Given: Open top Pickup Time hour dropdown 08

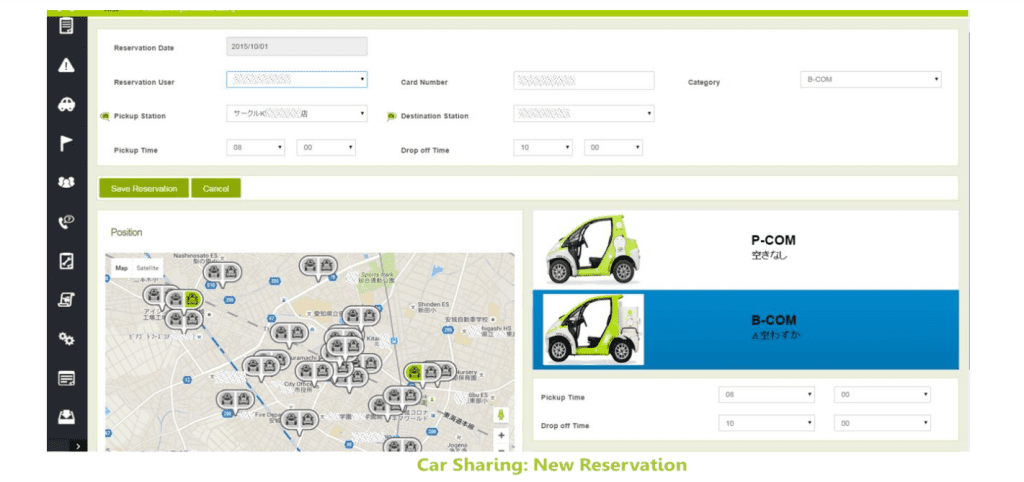Looking at the screenshot, I should pyautogui.click(x=255, y=148).
